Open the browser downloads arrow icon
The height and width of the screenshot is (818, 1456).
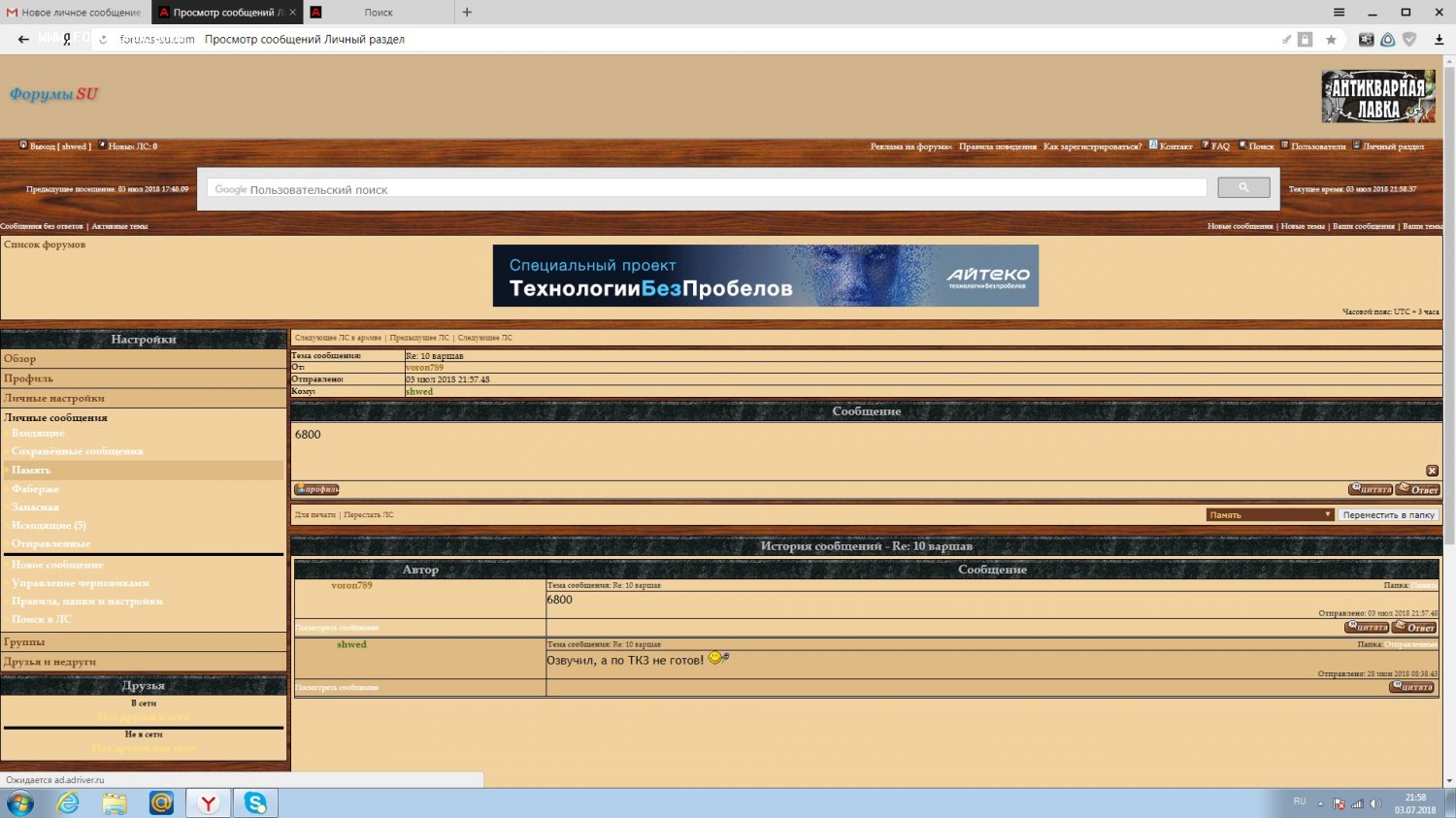1439,40
